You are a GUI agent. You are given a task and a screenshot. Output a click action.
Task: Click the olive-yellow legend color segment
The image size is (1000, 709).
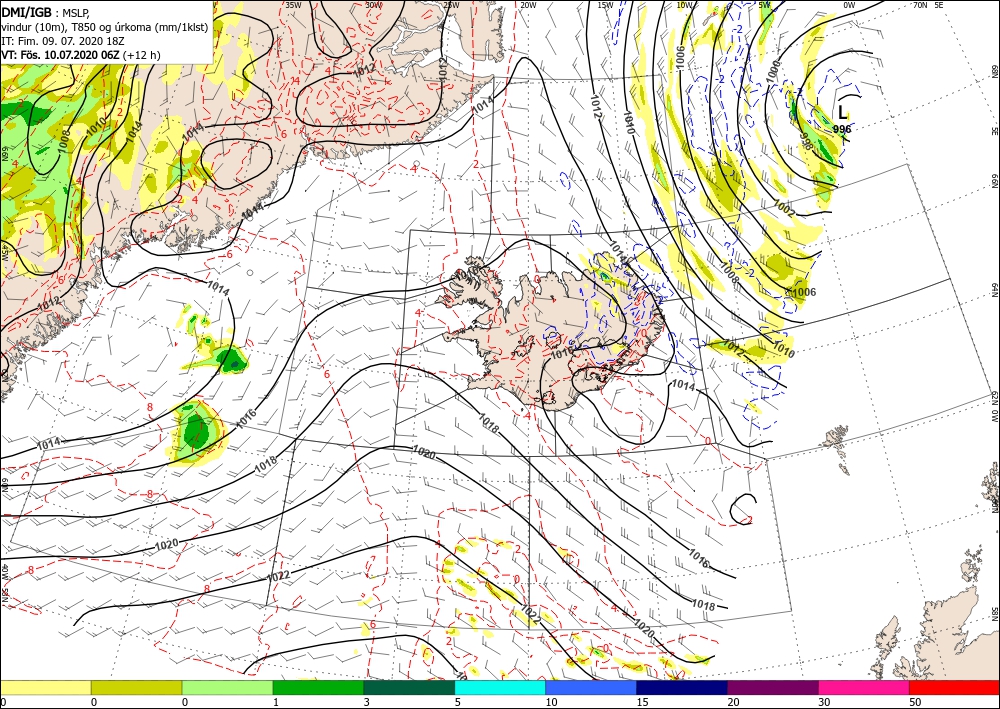tap(136, 687)
